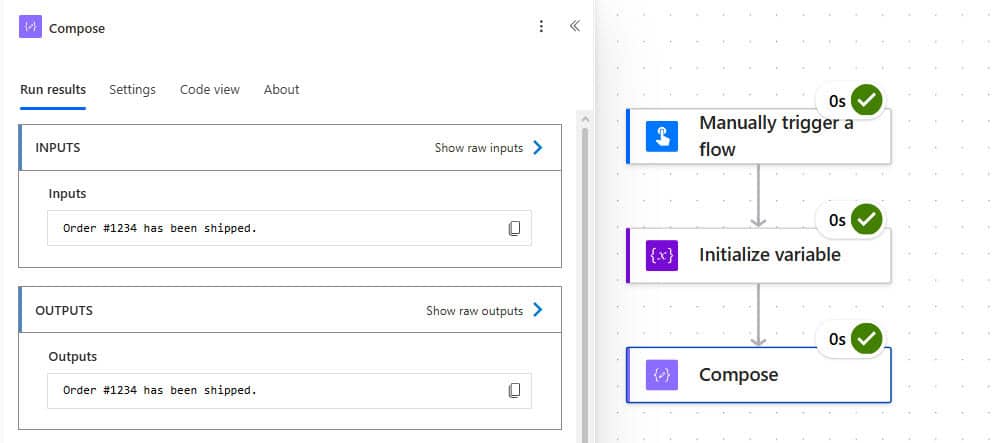Copy the Inputs value using the copy icon
This screenshot has width=1007, height=443.
pos(514,229)
